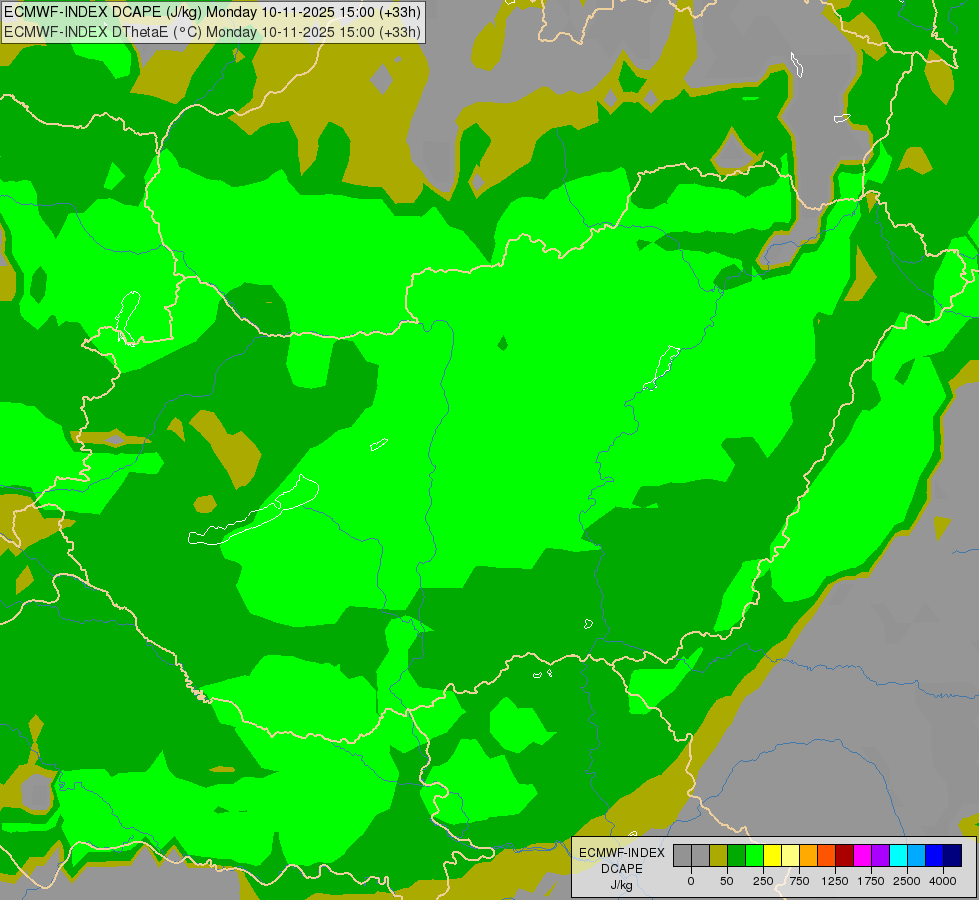Click the legend tick value 2500
979x900 pixels.
pyautogui.click(x=907, y=881)
